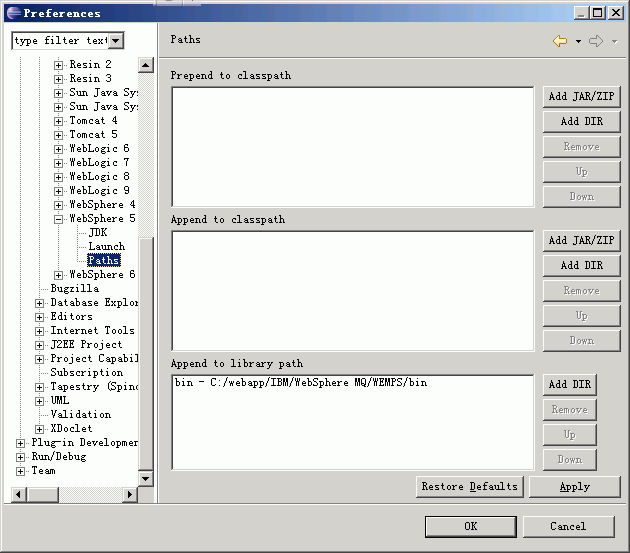
Task: Click Add DIR for library path
Action: point(570,384)
